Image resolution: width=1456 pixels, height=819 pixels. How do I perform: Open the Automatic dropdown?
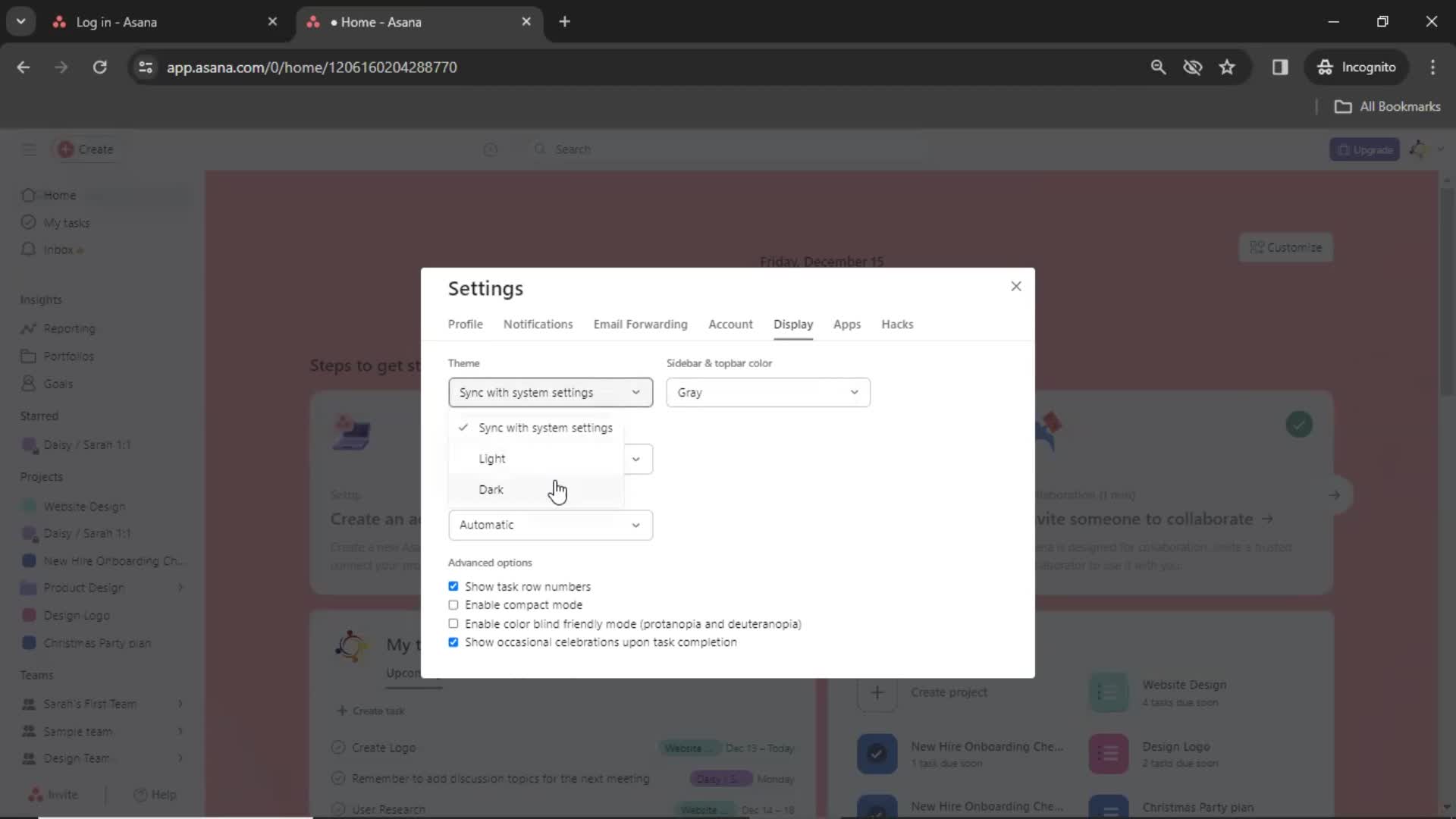click(551, 525)
